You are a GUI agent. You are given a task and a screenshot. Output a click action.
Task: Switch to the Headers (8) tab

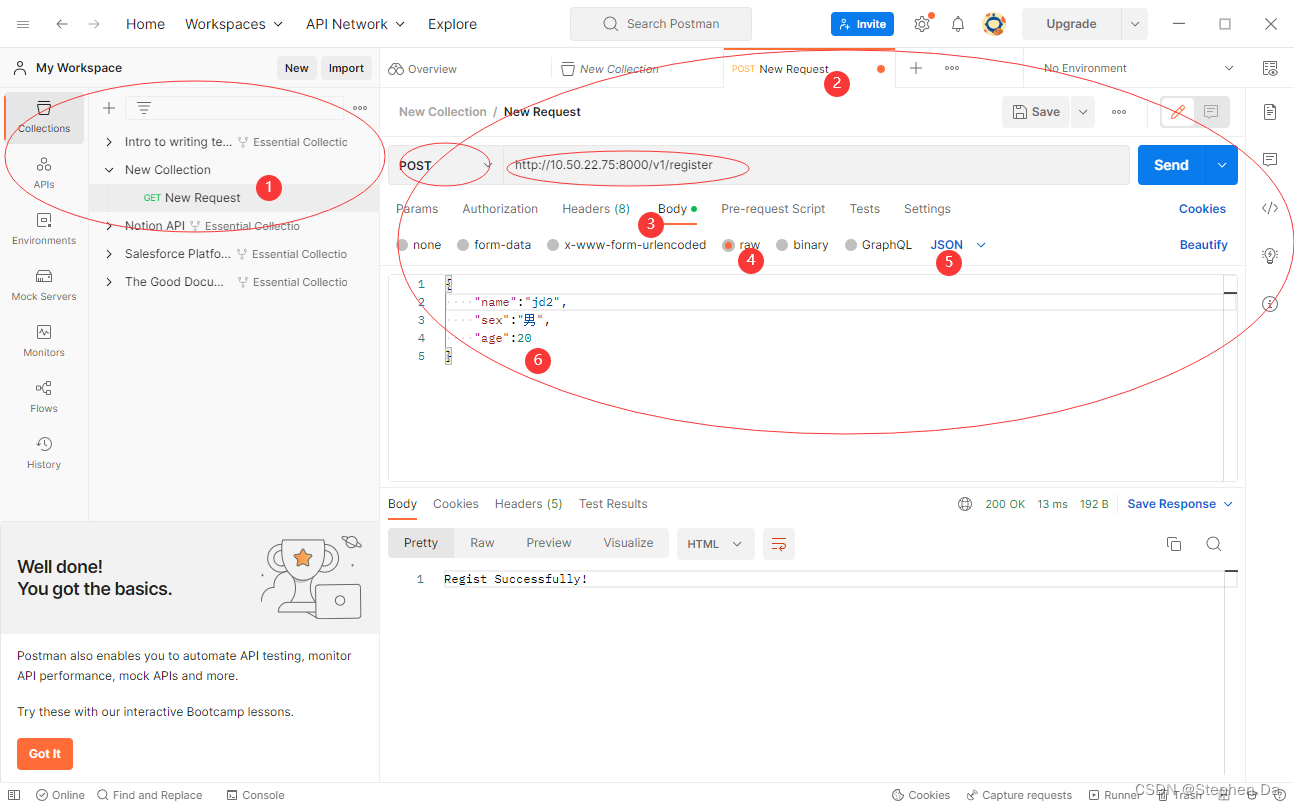[596, 209]
